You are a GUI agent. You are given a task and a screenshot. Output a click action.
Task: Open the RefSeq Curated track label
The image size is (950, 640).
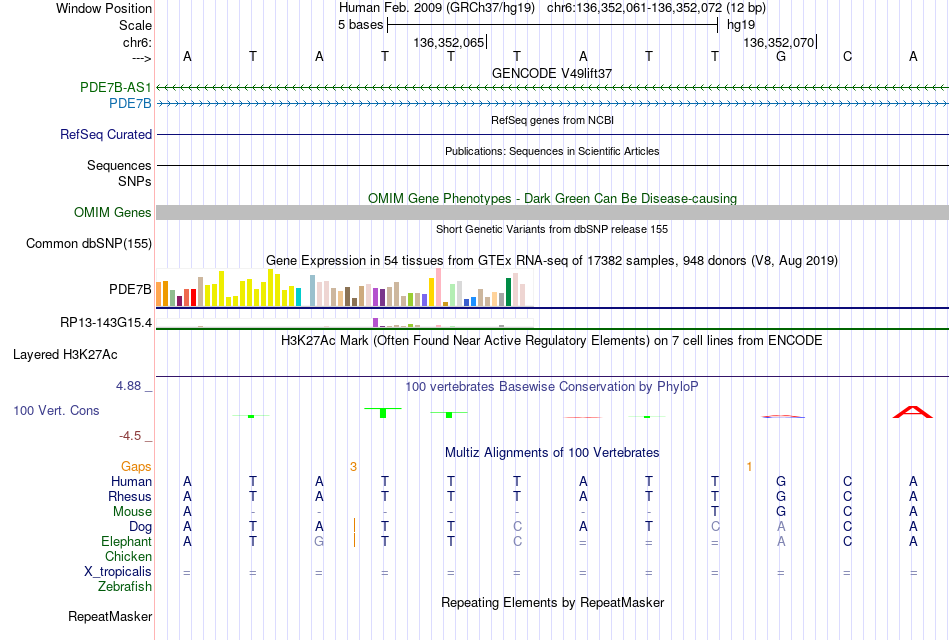[106, 135]
